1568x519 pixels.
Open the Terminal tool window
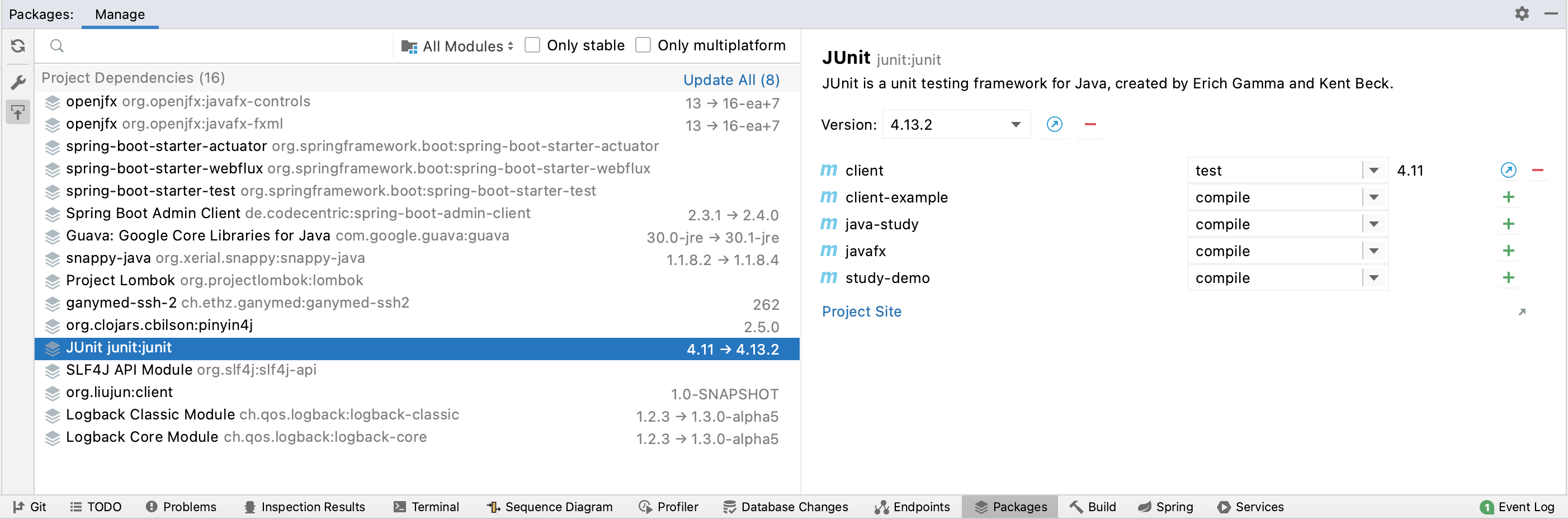[x=426, y=507]
